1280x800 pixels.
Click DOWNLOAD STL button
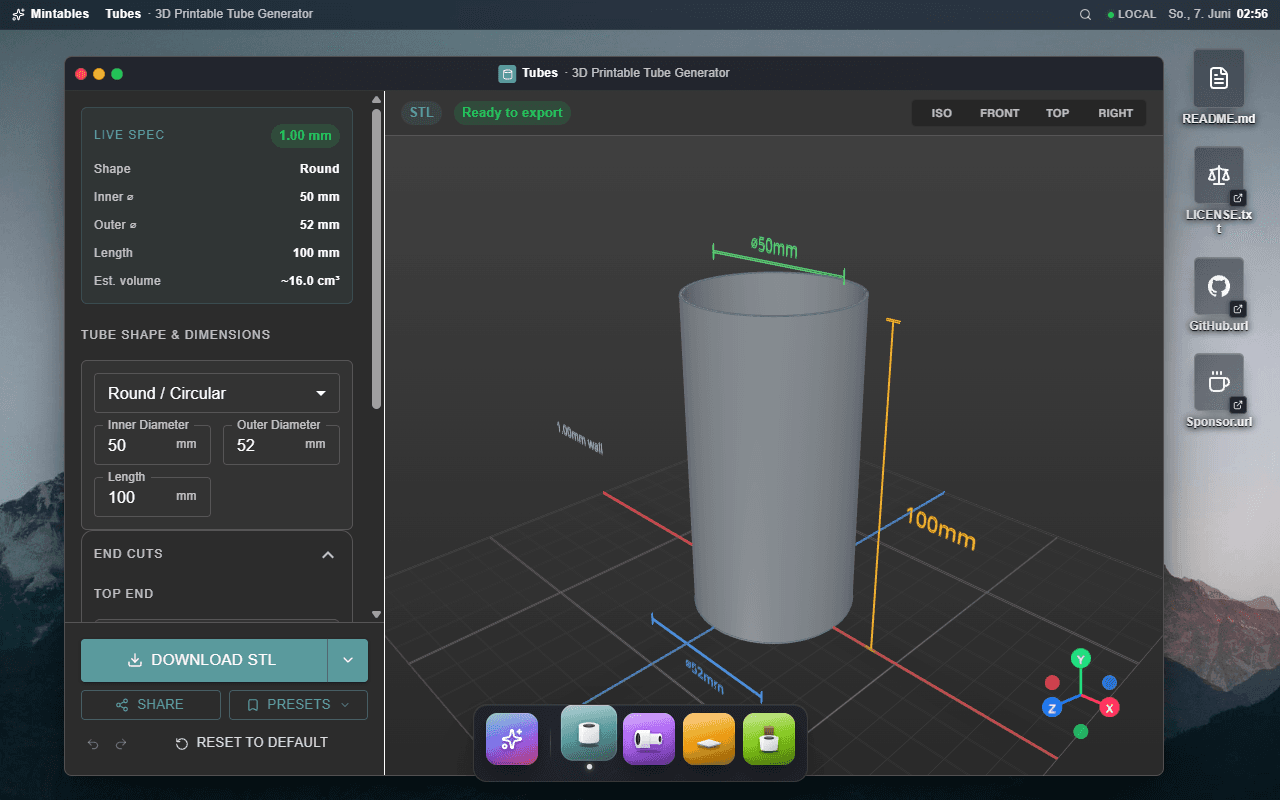pos(204,660)
